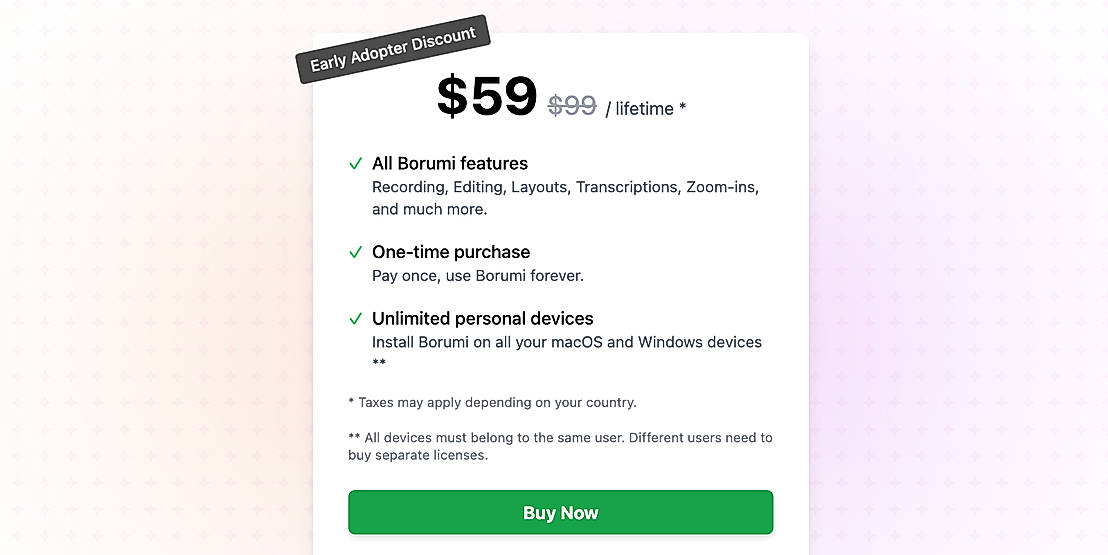The image size is (1108, 555).
Task: Click the crossed-out $99 original price
Action: 572,106
